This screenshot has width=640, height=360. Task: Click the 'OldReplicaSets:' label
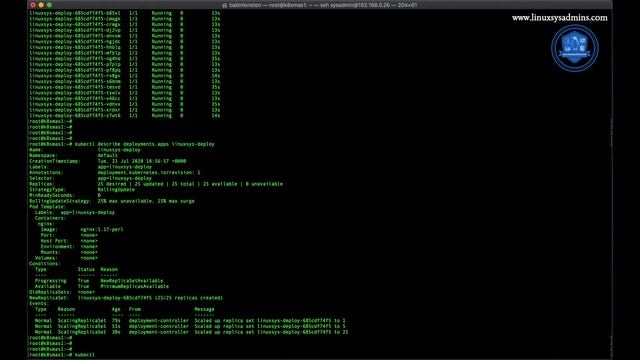51,292
